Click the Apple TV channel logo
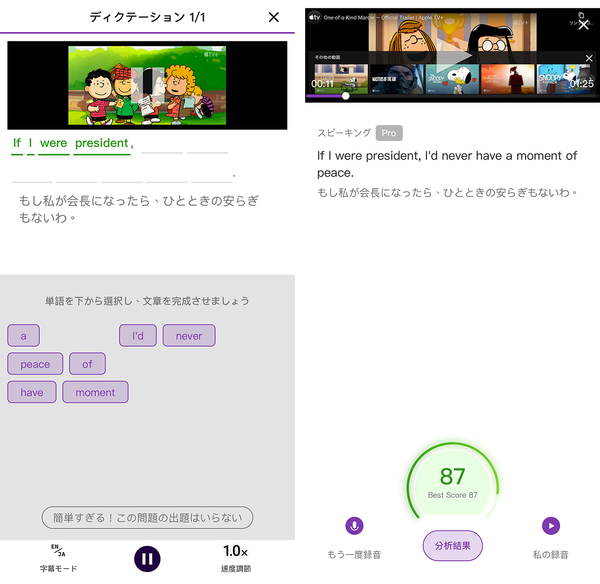The image size is (600, 584). [x=315, y=17]
